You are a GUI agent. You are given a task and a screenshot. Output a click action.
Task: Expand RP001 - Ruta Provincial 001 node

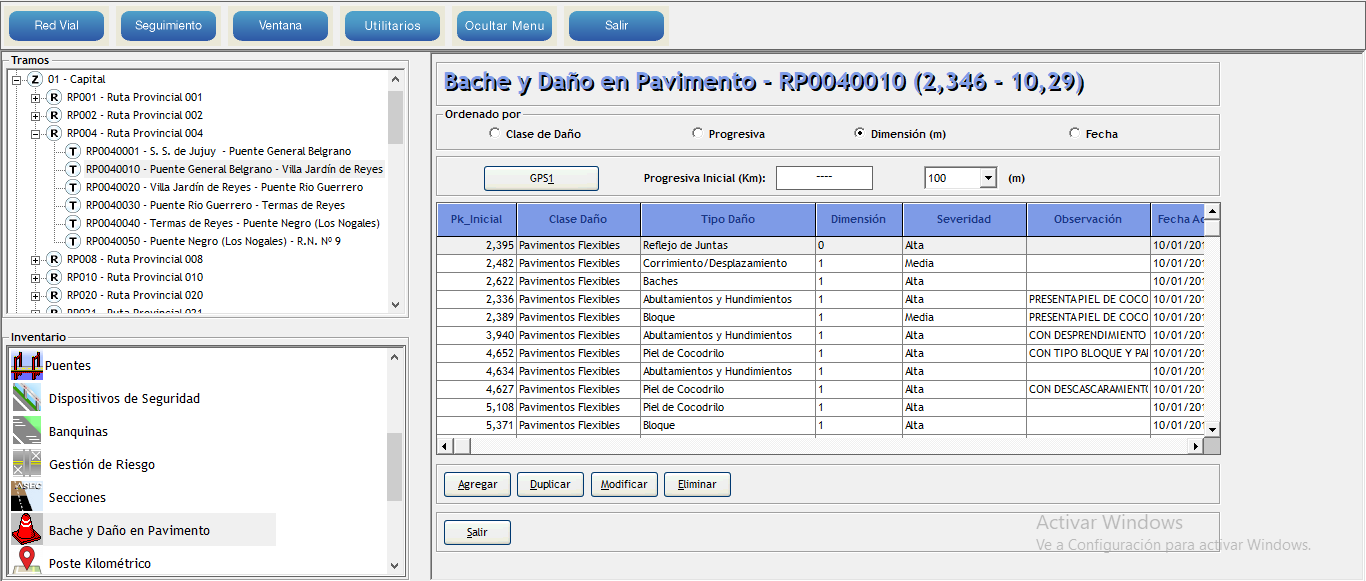pos(36,97)
